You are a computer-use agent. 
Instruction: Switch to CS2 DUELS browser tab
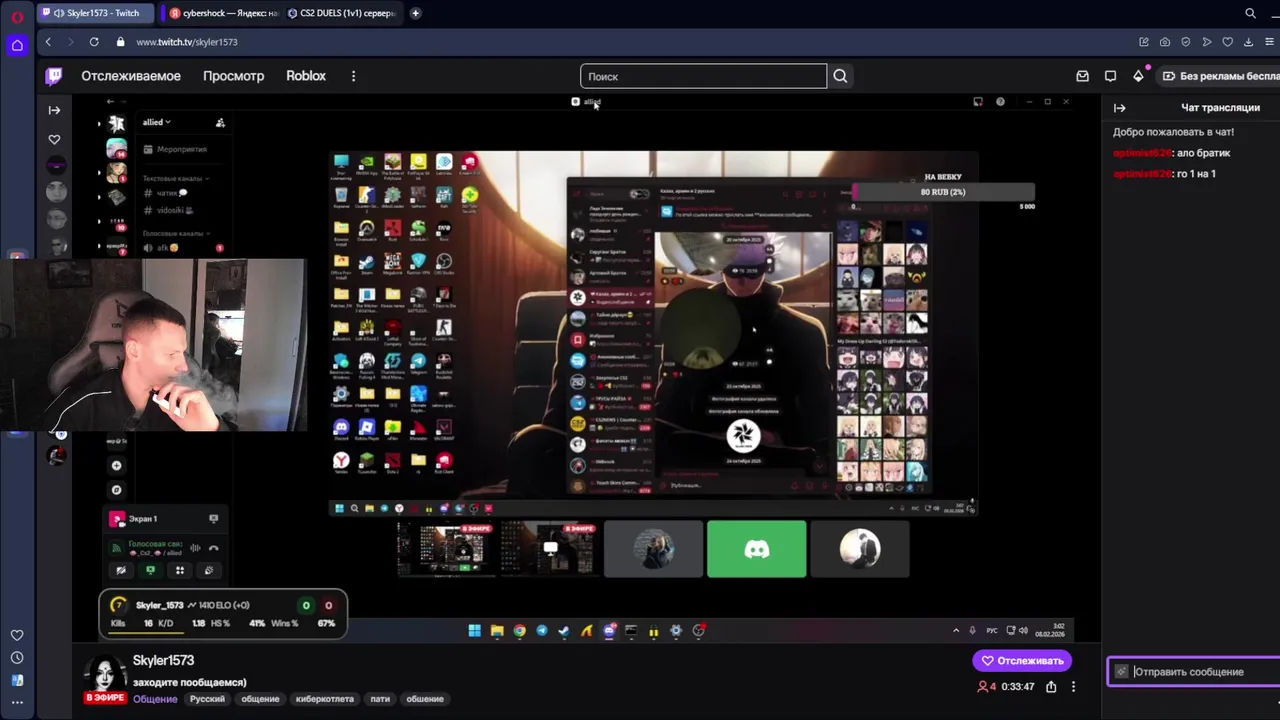(340, 13)
